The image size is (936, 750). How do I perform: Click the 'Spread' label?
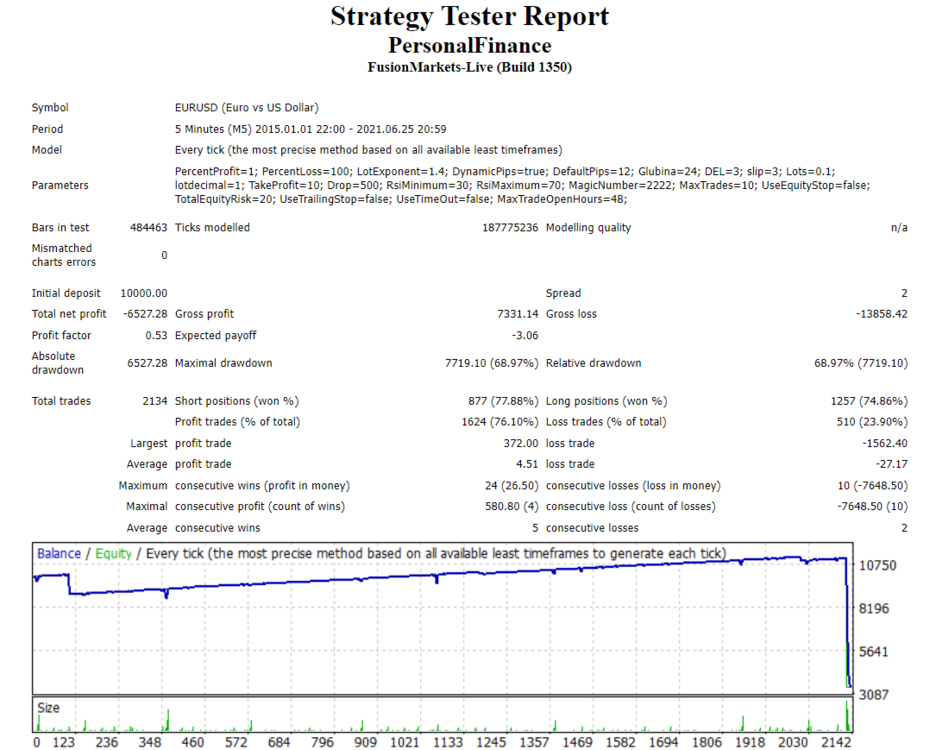click(x=563, y=293)
